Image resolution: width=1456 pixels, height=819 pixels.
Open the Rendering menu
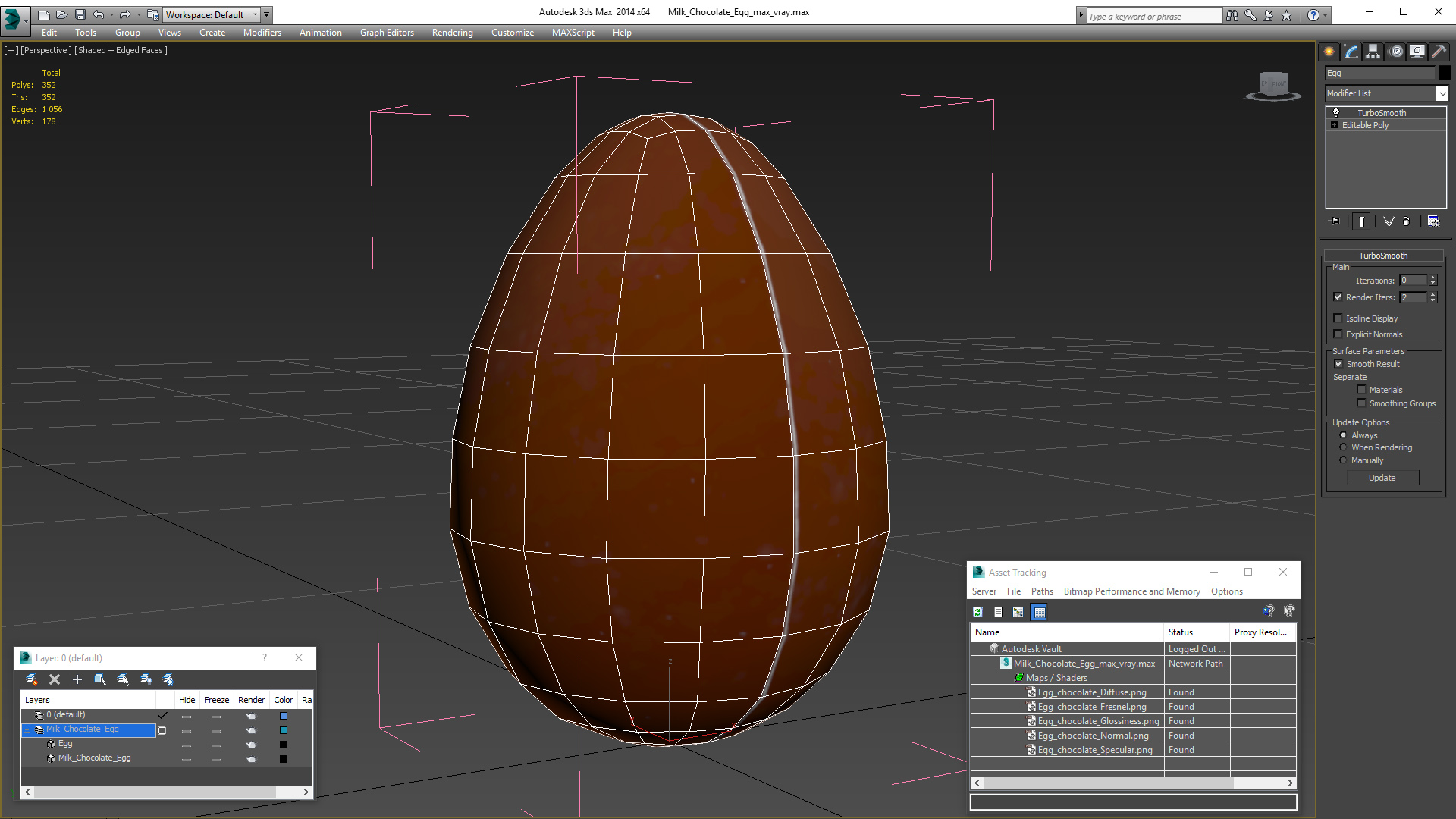pyautogui.click(x=452, y=33)
